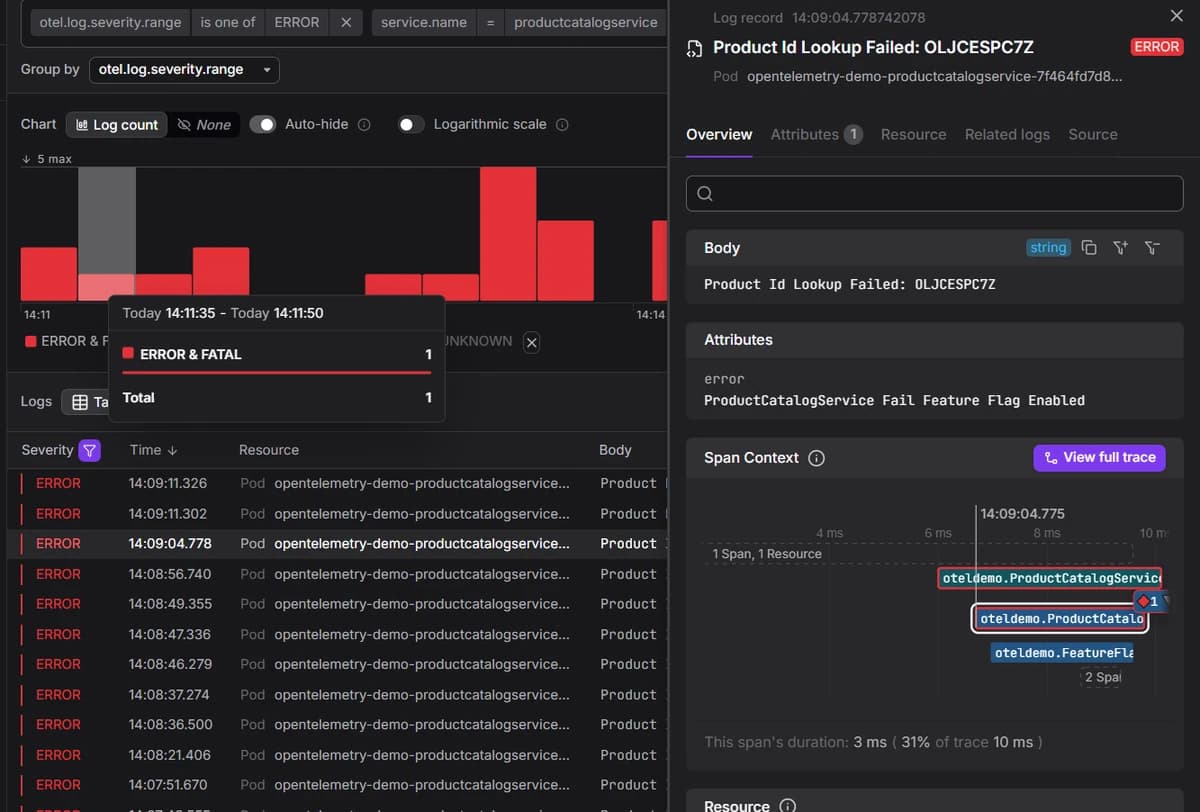The width and height of the screenshot is (1200, 812).
Task: Click in the detail panel search field
Action: pyautogui.click(x=934, y=194)
